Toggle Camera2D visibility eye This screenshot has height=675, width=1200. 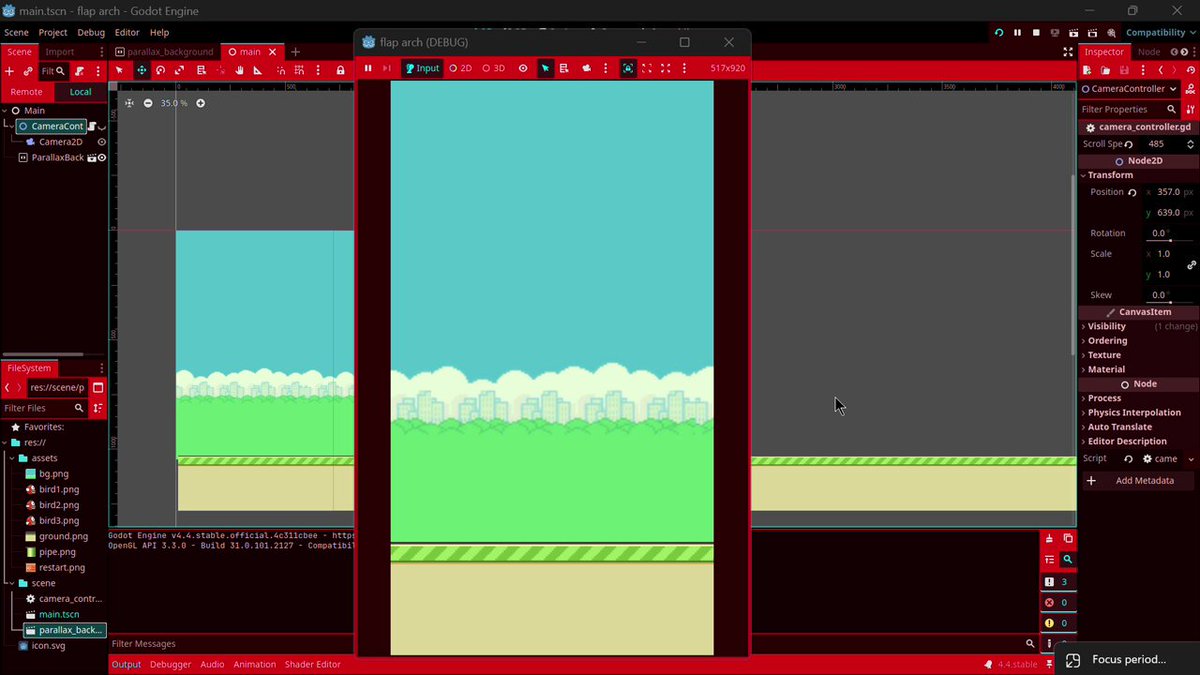pyautogui.click(x=102, y=142)
